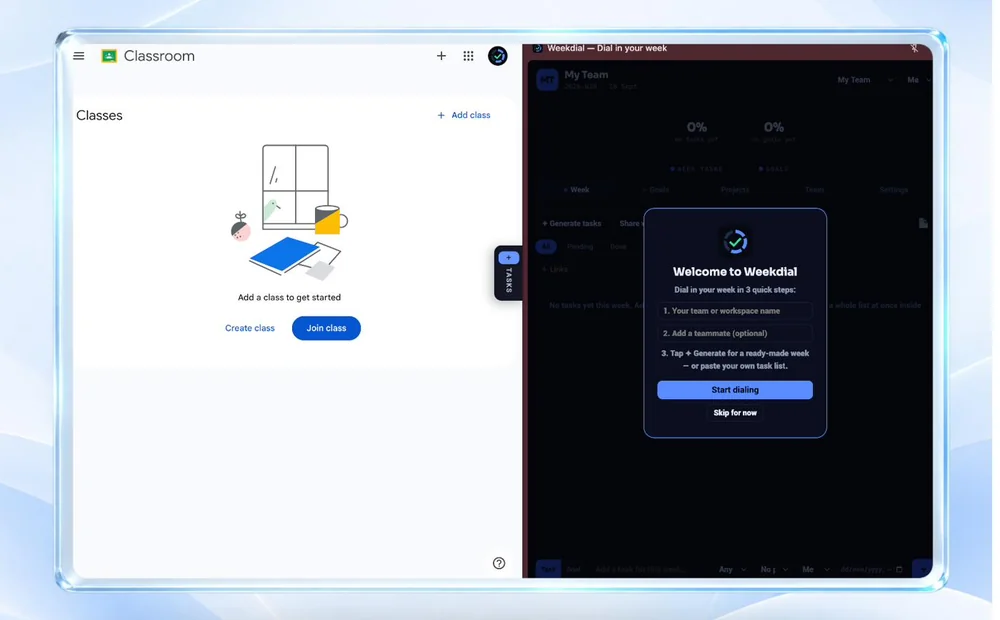Viewport: 1000px width, 620px height.
Task: Open the Any dropdown in task bar
Action: tap(732, 569)
